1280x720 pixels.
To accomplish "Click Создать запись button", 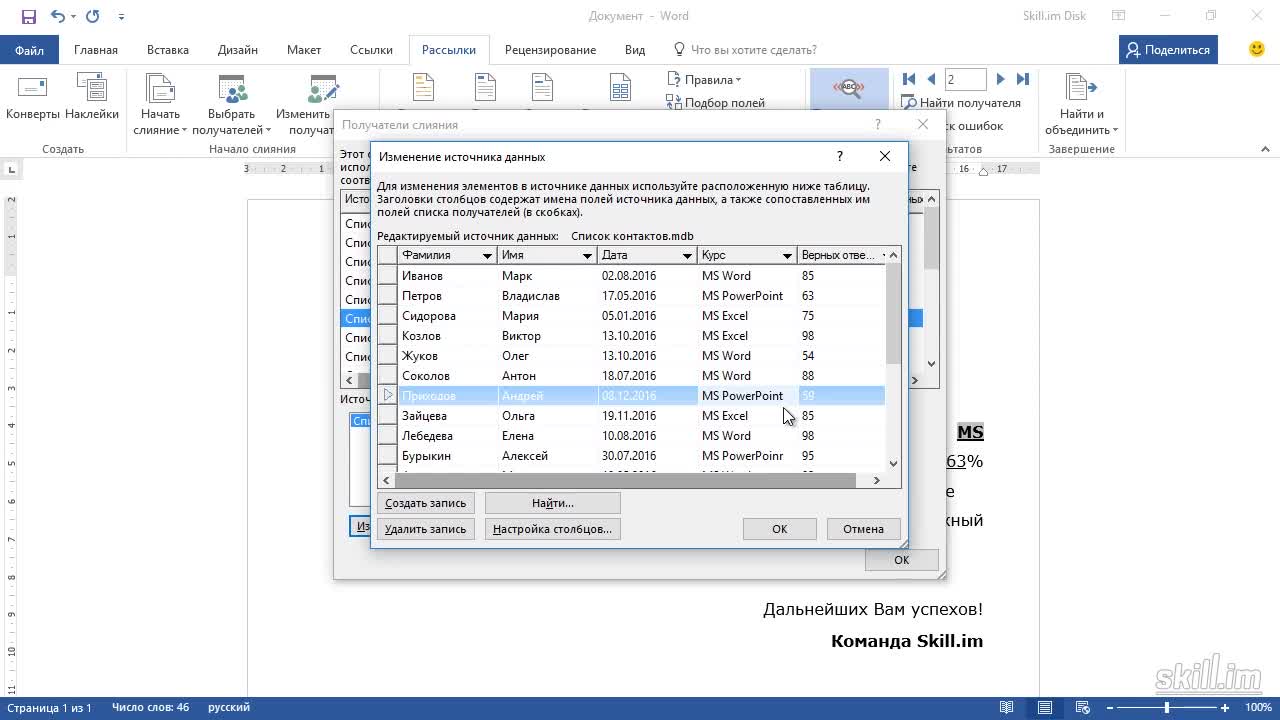I will [425, 503].
